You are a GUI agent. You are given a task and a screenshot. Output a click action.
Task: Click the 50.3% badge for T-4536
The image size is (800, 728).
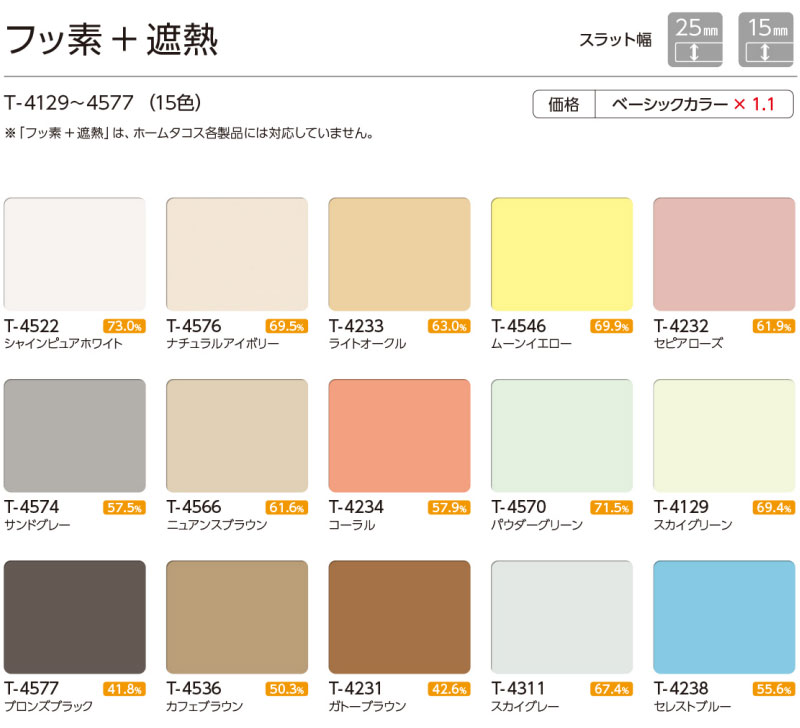pos(286,688)
